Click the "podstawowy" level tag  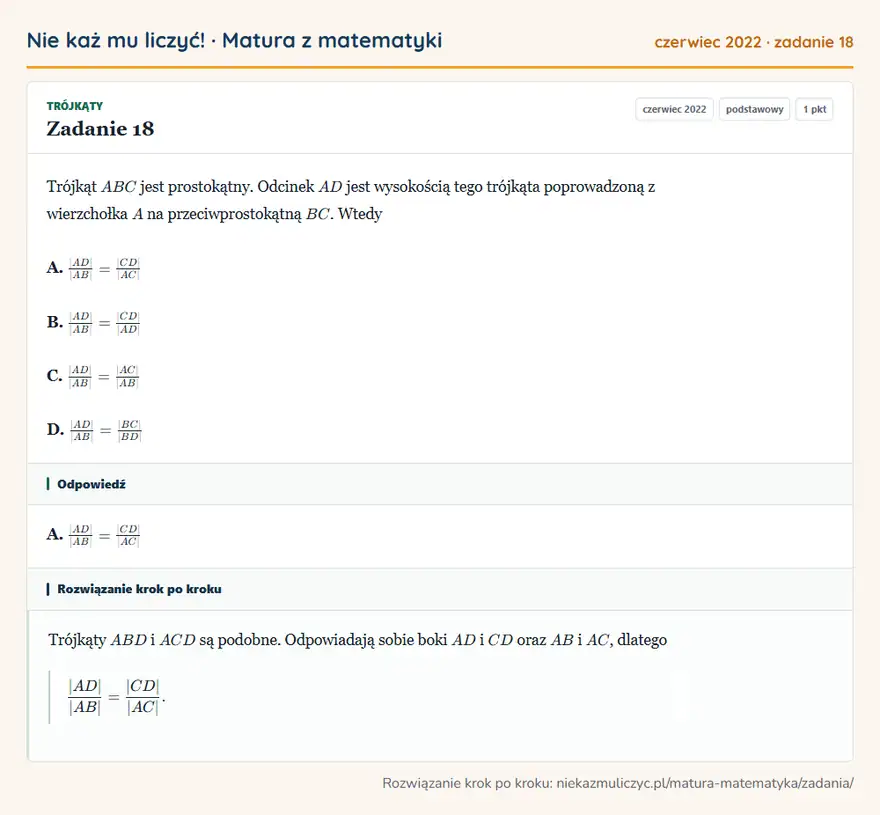[754, 109]
